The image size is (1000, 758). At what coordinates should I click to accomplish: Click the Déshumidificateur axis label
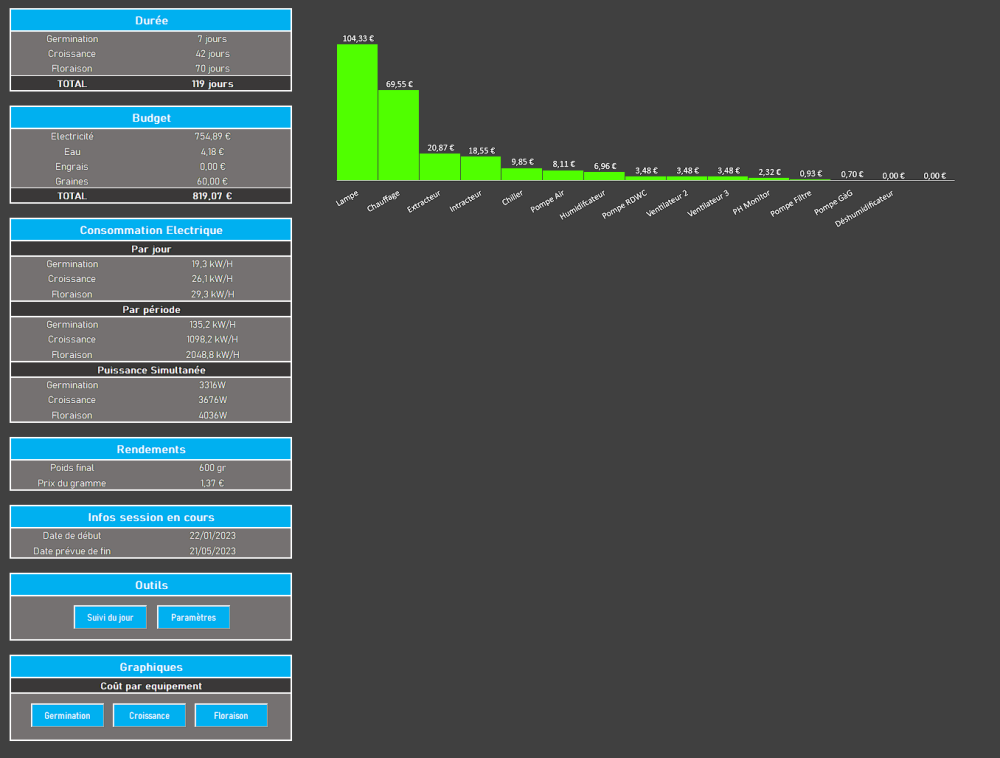pos(864,208)
